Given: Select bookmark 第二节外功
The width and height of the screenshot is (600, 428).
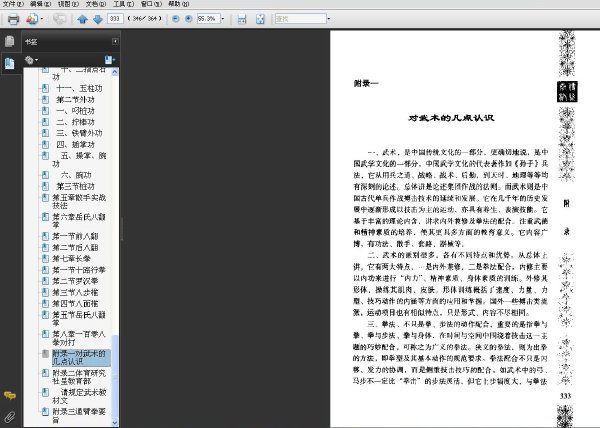Looking at the screenshot, I should (x=75, y=100).
